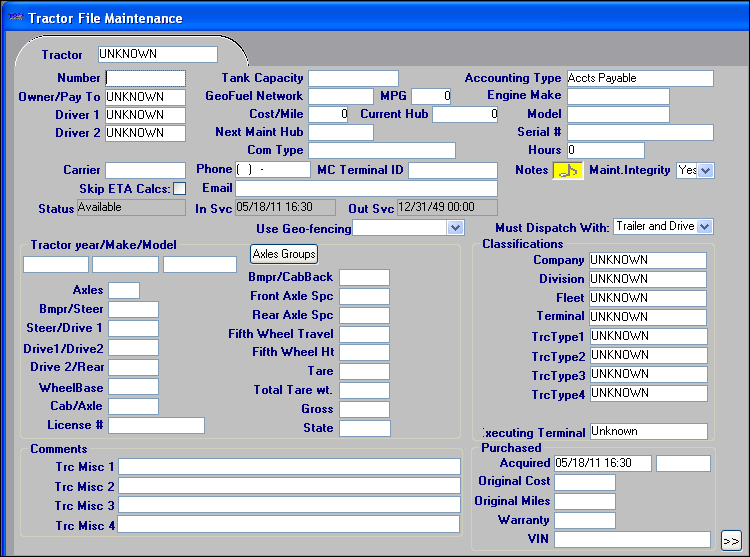
Task: Open the Use Geo-fencing dropdown
Action: [x=455, y=227]
